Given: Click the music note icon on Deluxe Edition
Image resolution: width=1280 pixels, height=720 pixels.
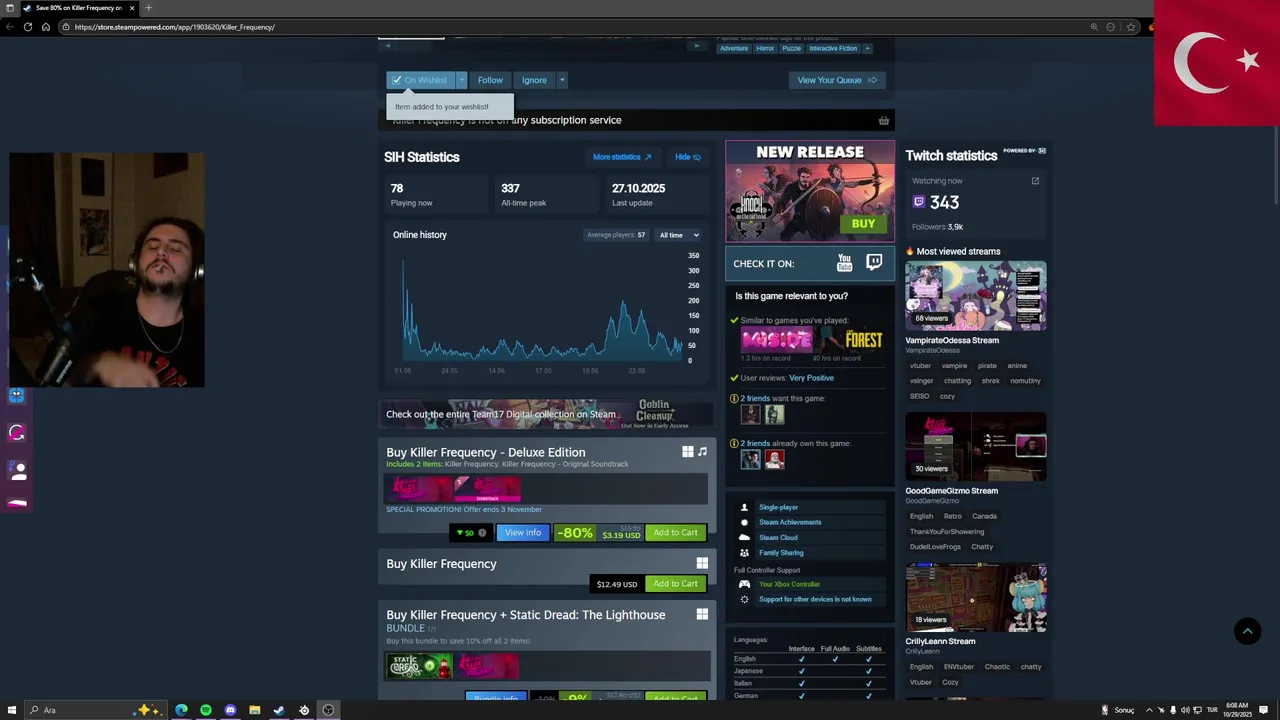Looking at the screenshot, I should click(x=702, y=452).
